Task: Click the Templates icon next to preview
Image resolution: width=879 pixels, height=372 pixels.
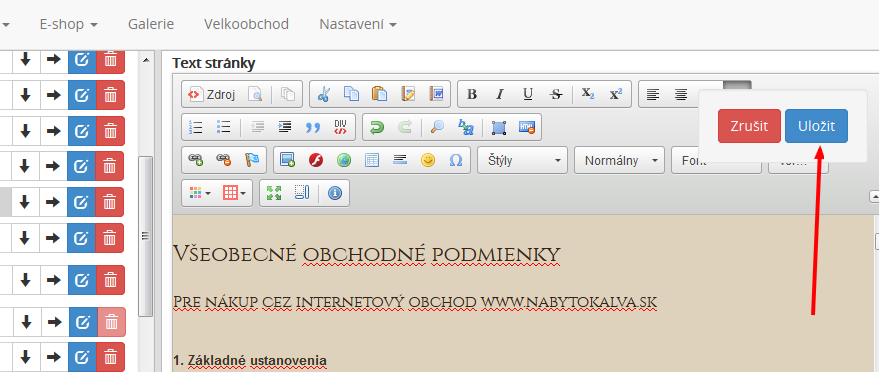Action: pos(288,94)
